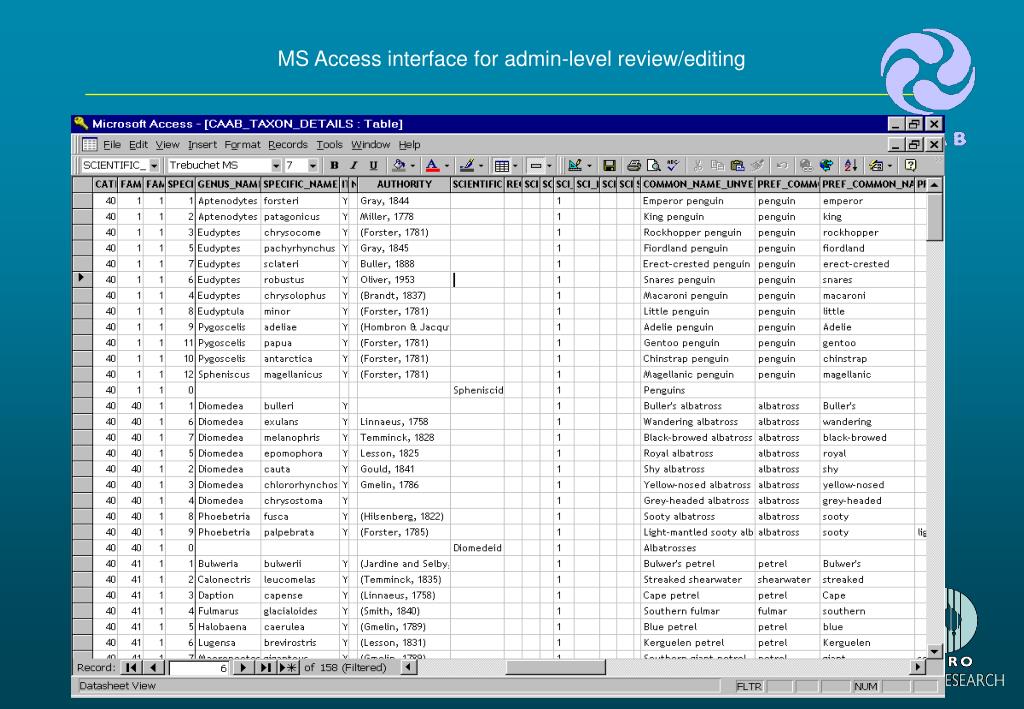Open the Records menu
Screen dimensions: 1024x709
pyautogui.click(x=287, y=144)
